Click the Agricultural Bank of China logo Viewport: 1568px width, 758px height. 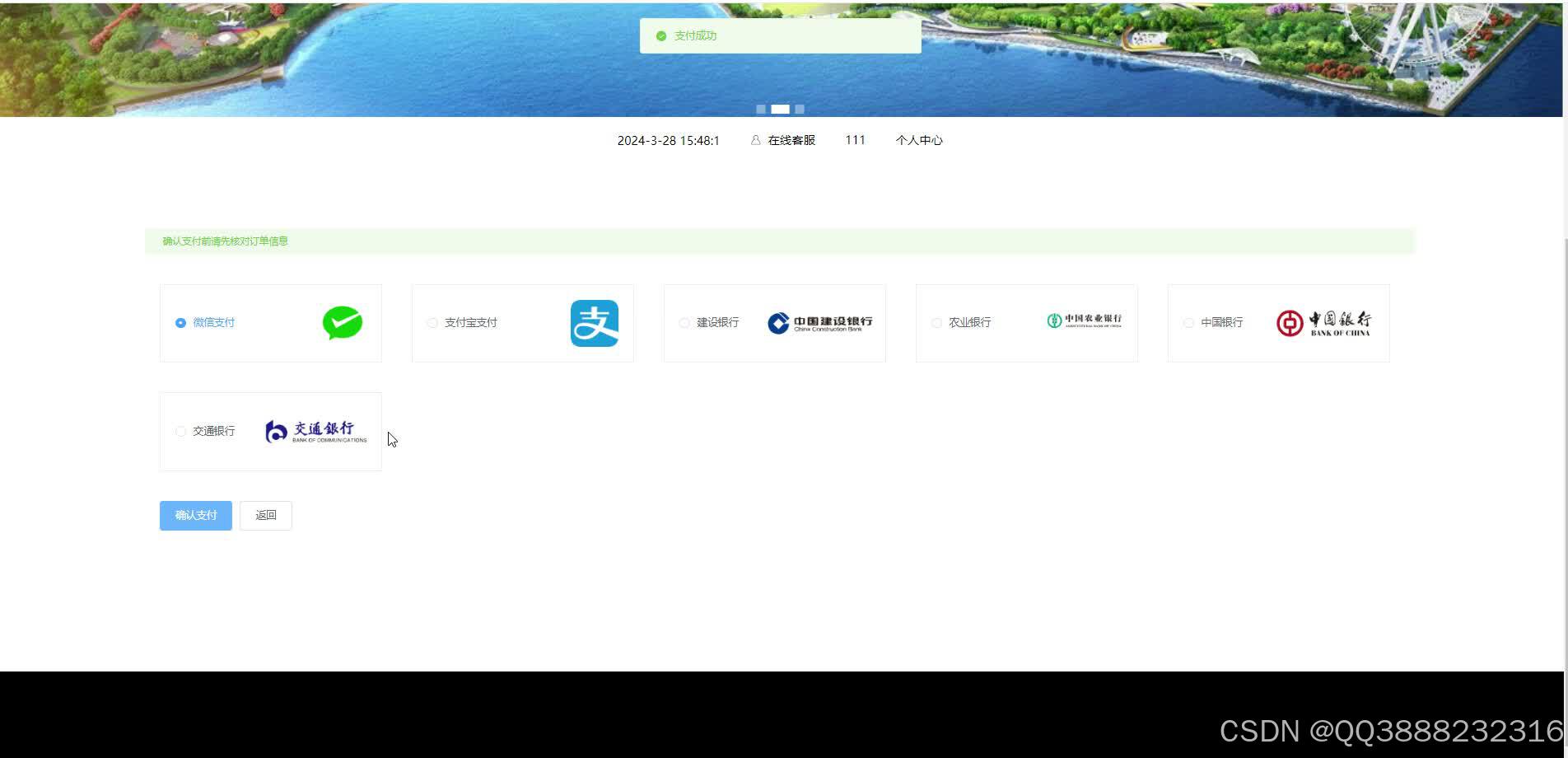(x=1084, y=321)
